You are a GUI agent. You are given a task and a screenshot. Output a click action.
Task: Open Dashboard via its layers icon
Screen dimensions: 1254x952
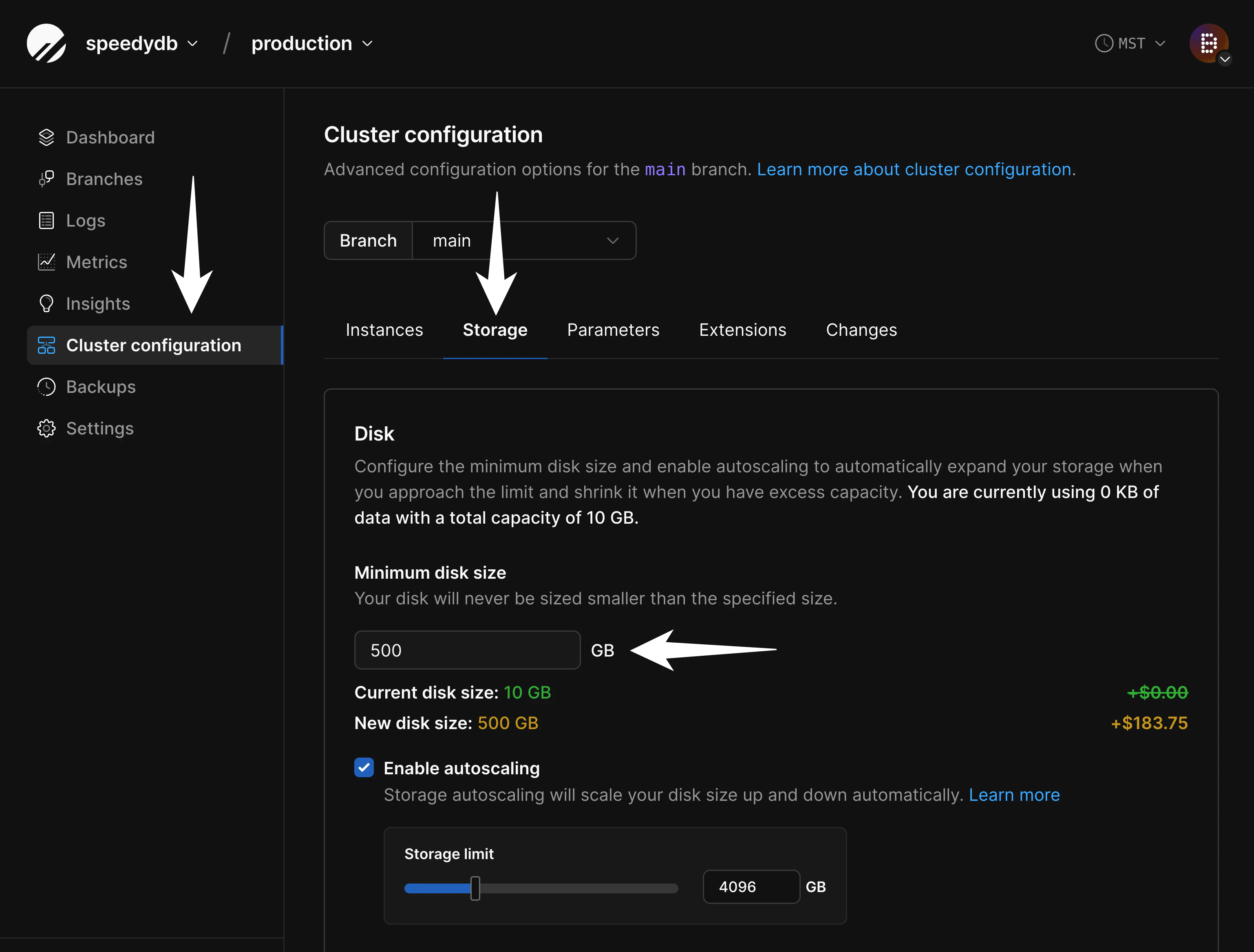coord(46,137)
